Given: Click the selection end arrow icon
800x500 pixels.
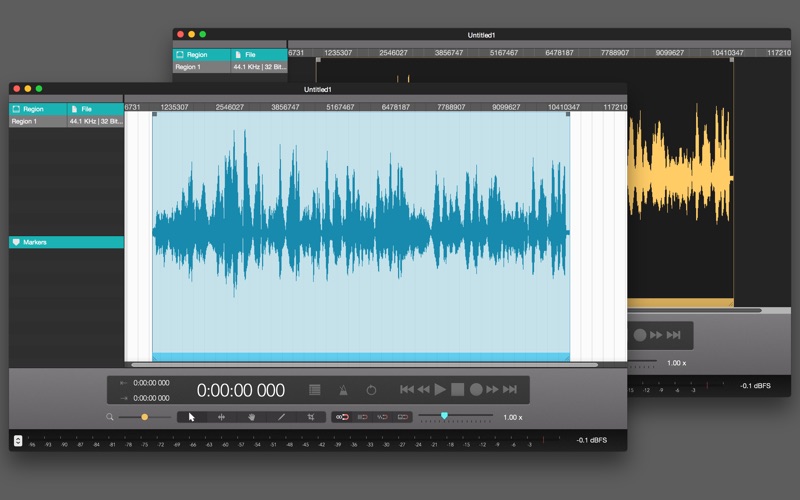Looking at the screenshot, I should [123, 398].
